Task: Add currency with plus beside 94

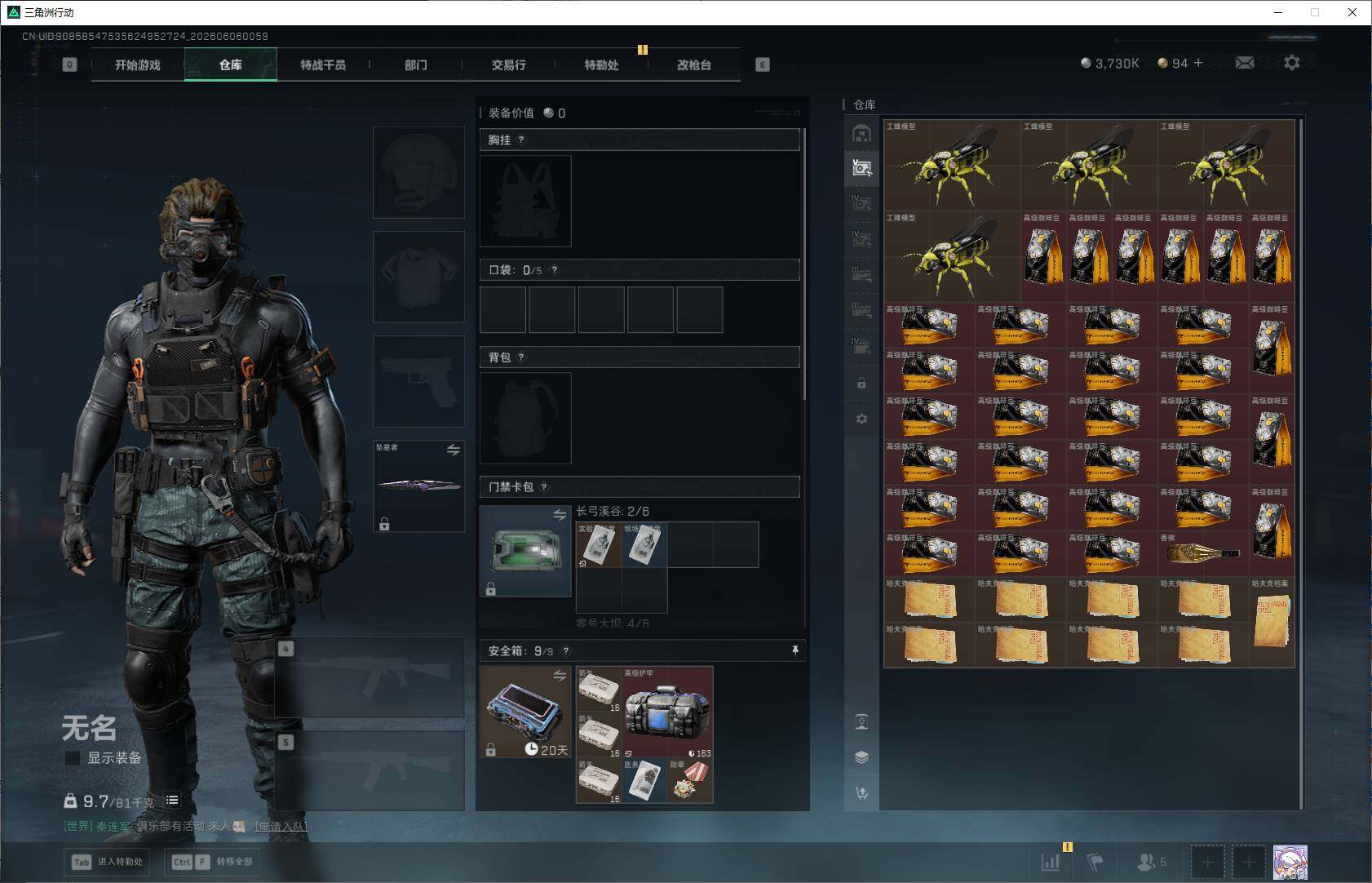Action: pos(1198,63)
